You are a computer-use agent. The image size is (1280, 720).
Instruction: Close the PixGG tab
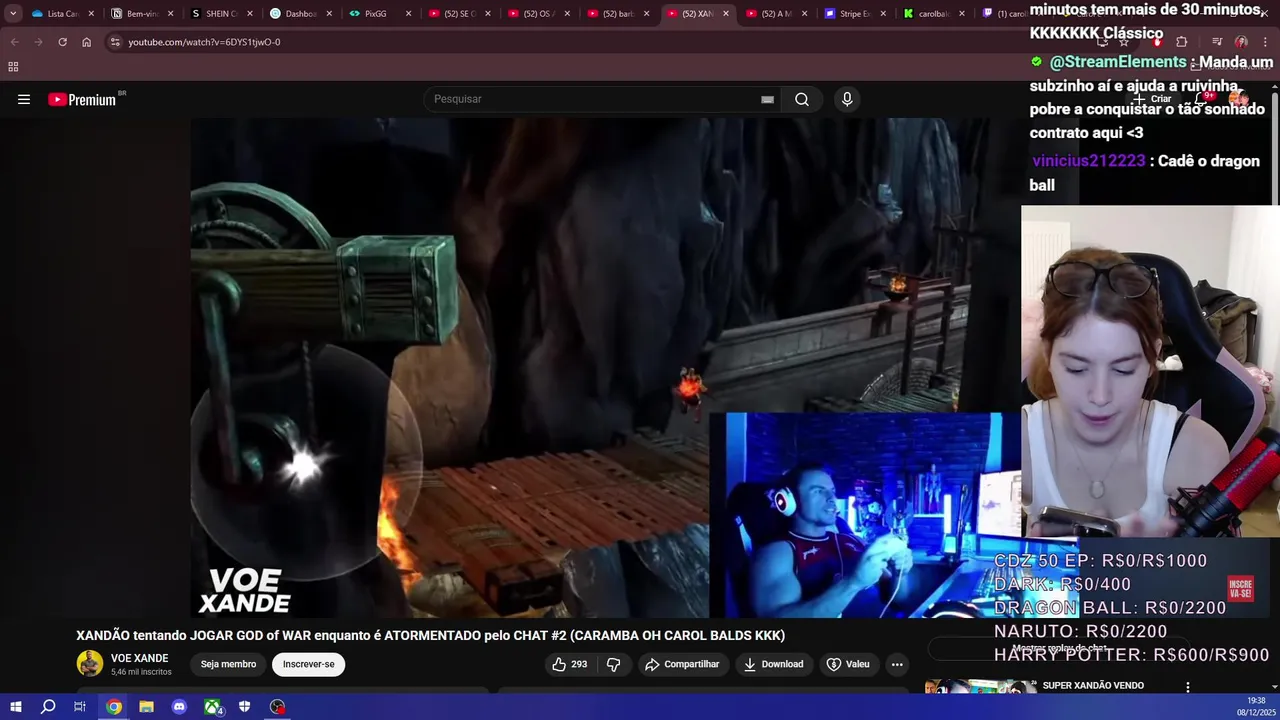pyautogui.click(x=408, y=14)
